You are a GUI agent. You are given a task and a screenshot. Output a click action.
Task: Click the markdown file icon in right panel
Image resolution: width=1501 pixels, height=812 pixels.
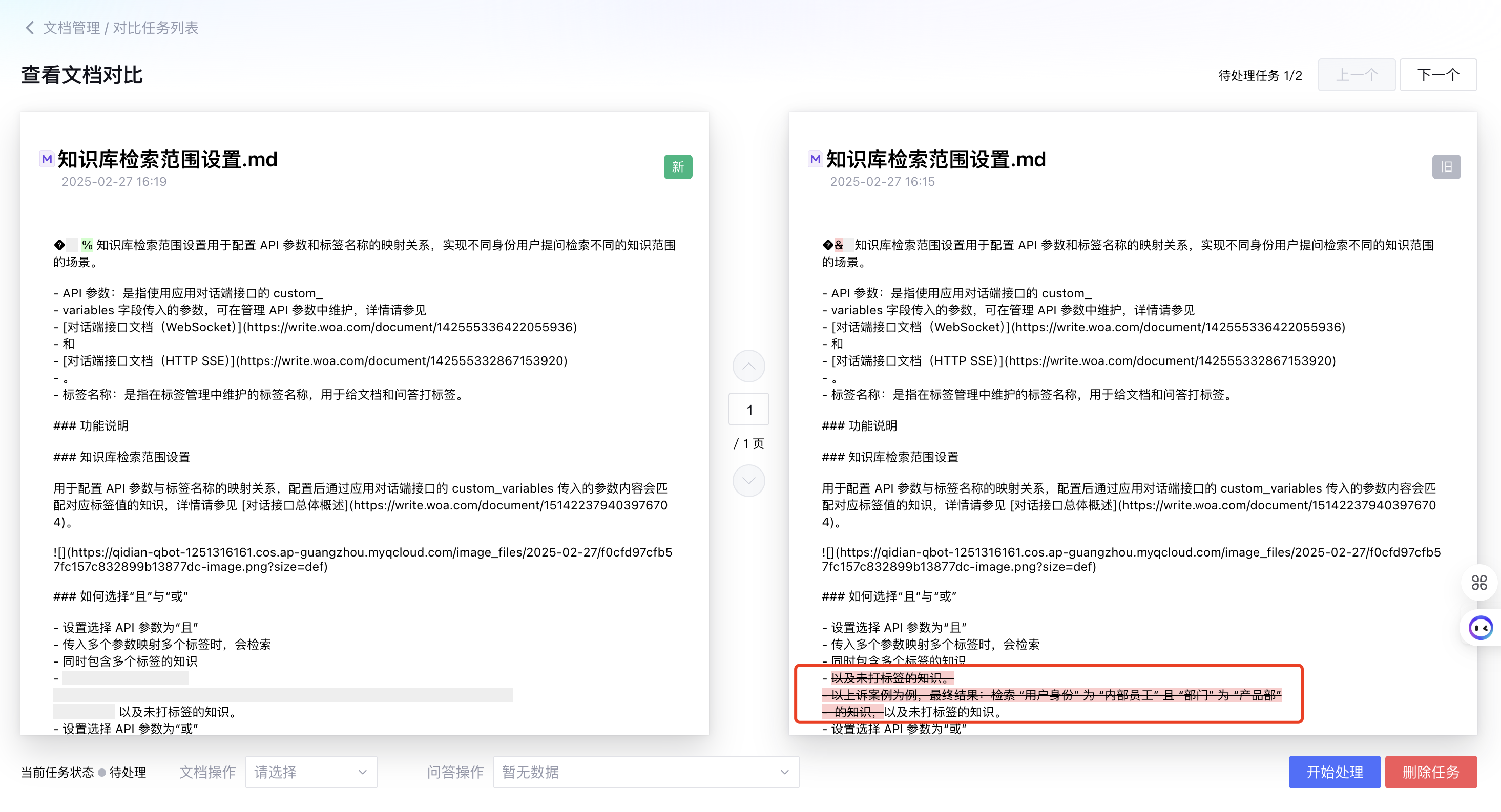(815, 159)
